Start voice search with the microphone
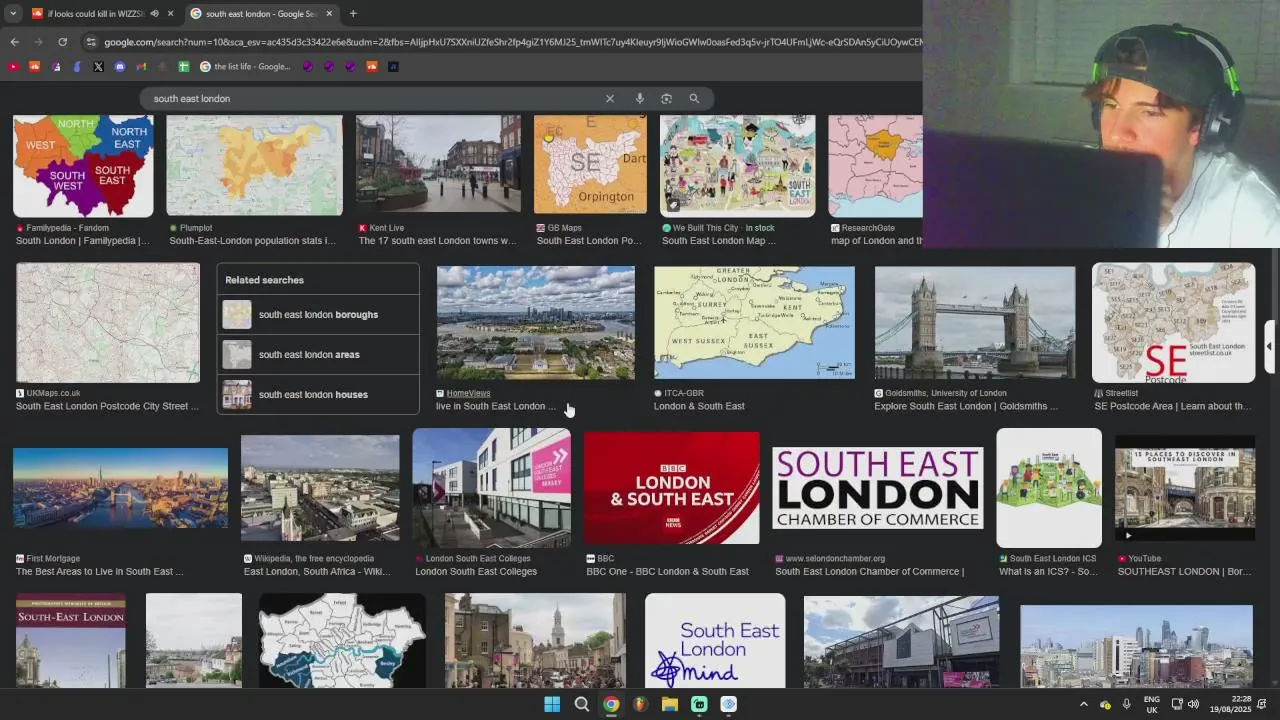Image resolution: width=1280 pixels, height=720 pixels. click(x=640, y=99)
